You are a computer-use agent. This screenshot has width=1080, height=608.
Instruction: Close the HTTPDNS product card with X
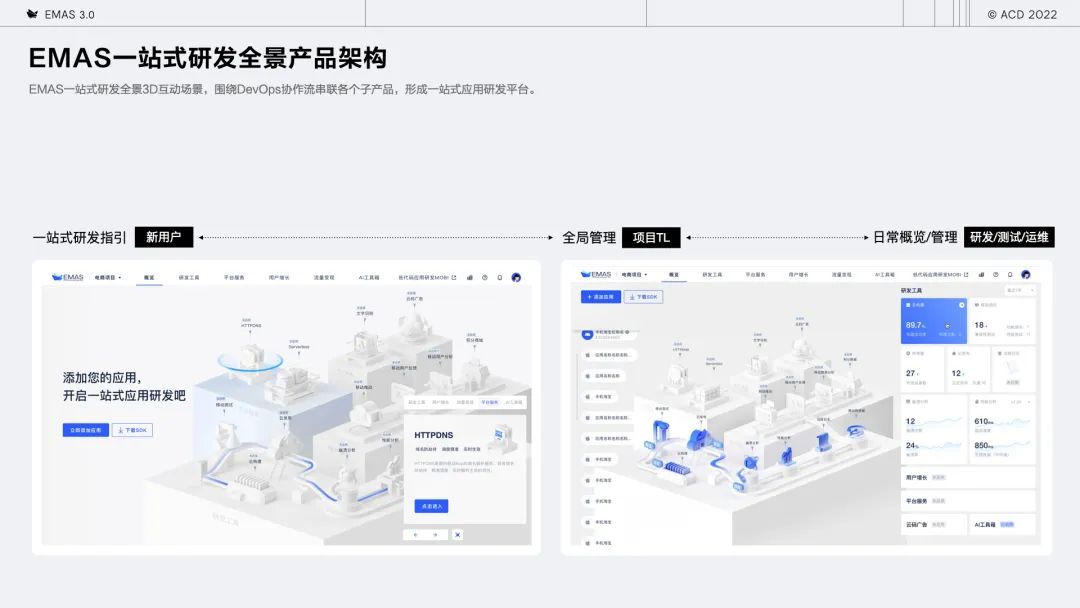click(x=457, y=534)
